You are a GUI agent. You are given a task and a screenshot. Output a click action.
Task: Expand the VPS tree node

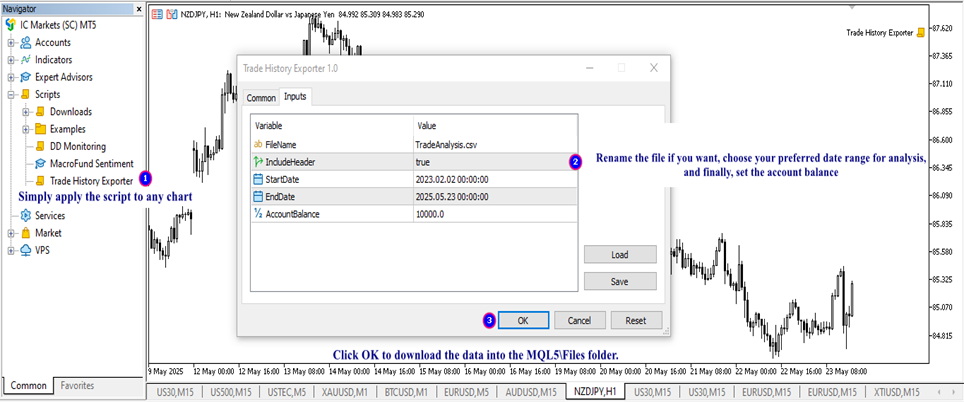[x=11, y=251]
